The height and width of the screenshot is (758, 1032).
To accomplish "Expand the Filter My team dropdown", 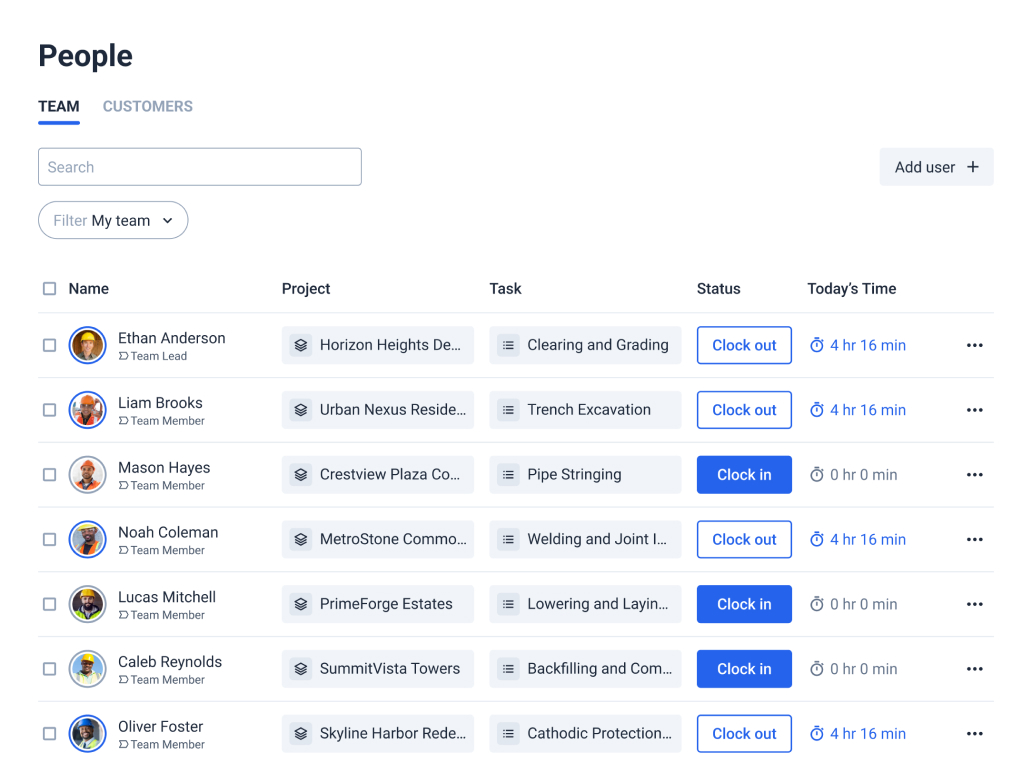I will coord(113,221).
